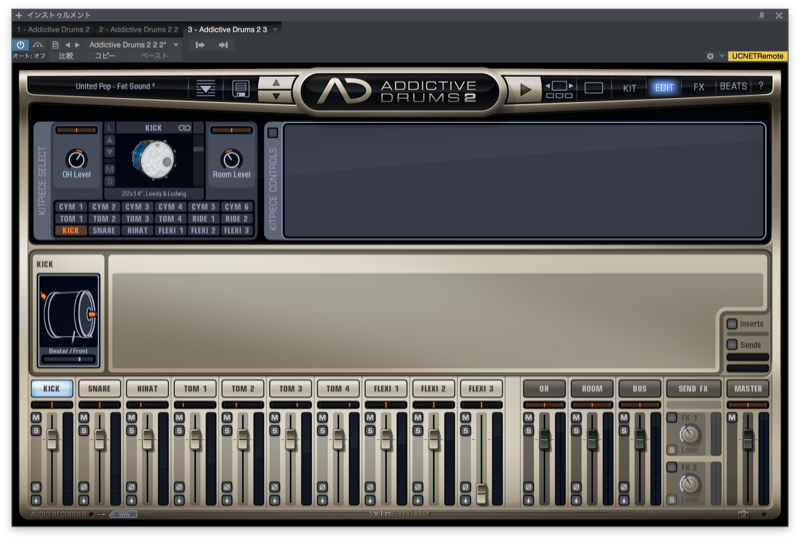
Task: Solo the HIHAT channel strip
Action: [132, 430]
